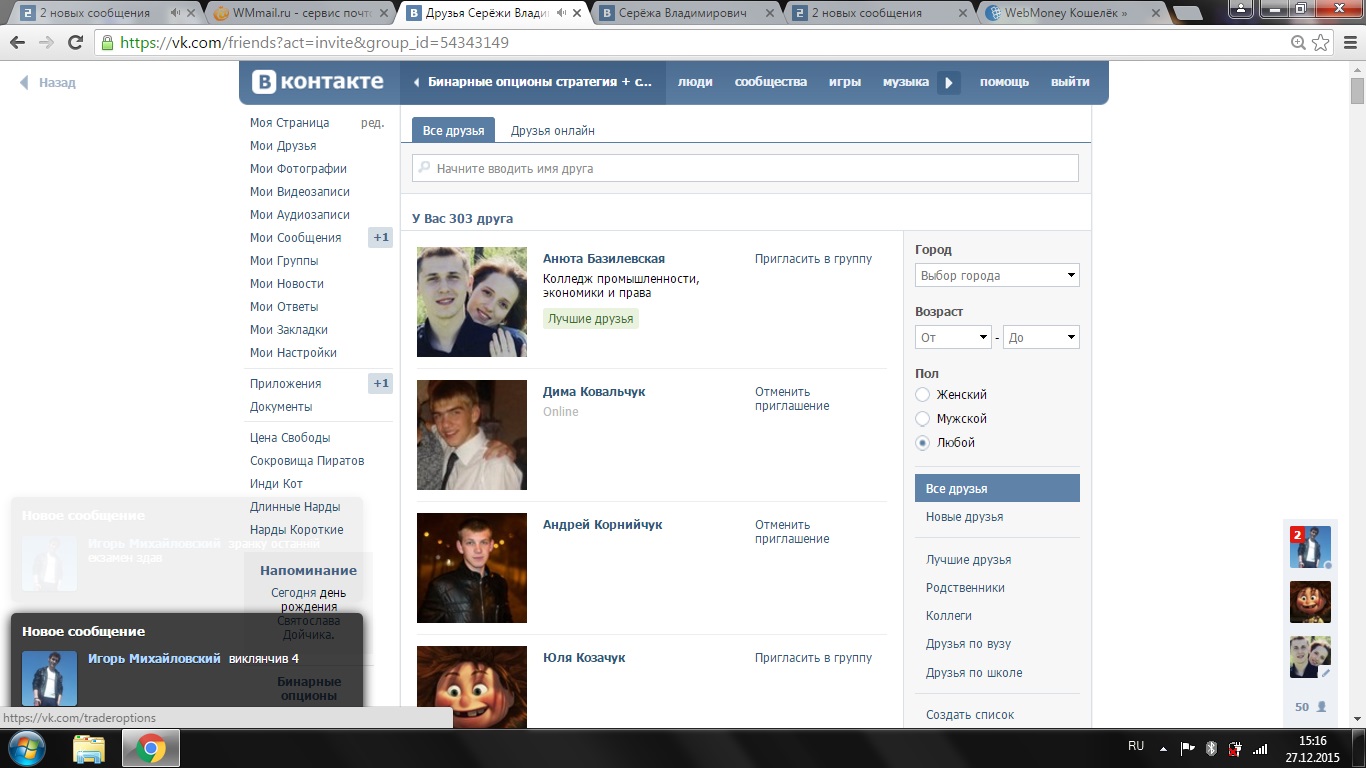Image resolution: width=1366 pixels, height=768 pixels.
Task: Show hidden tray icons arrow
Action: coord(1162,748)
